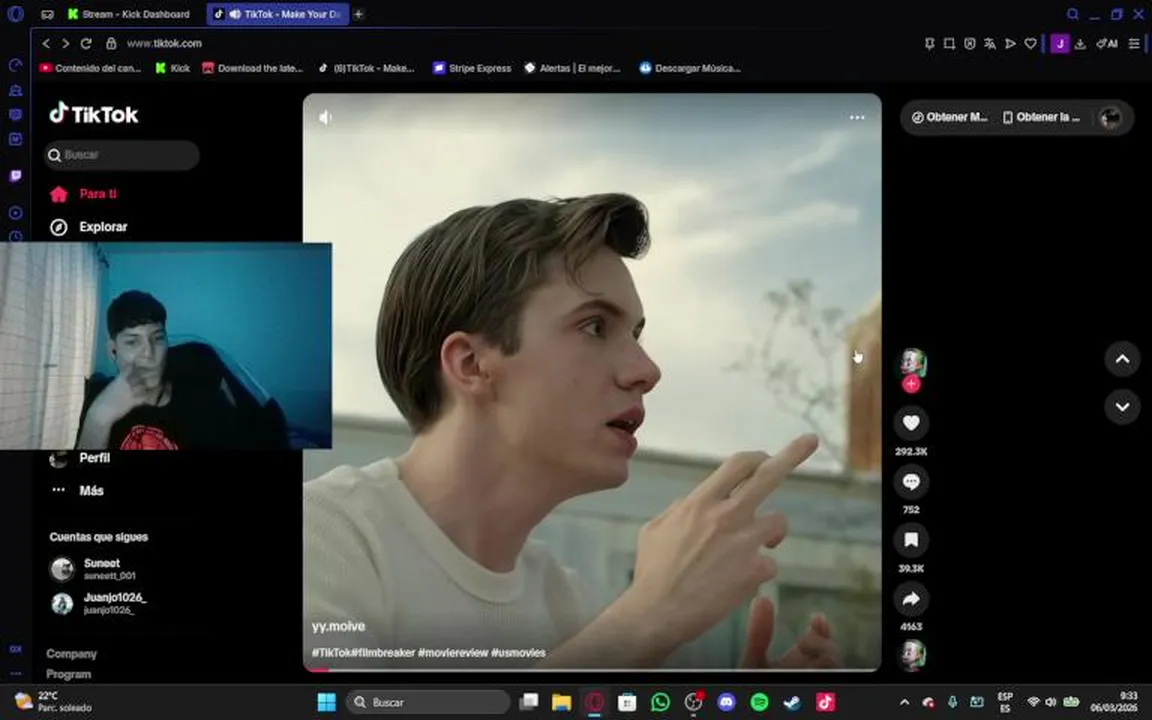
Task: Click the #moviereview hashtag
Action: (x=453, y=652)
